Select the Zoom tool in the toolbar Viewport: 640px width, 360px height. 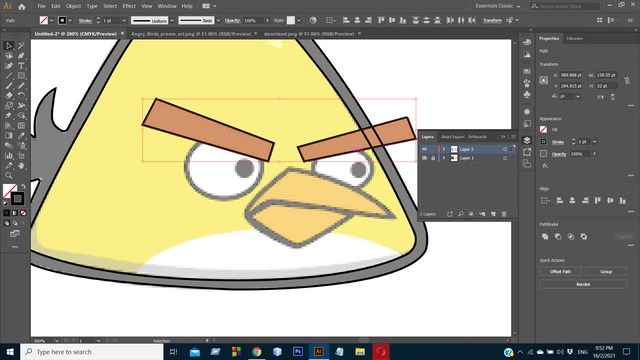pos(9,176)
